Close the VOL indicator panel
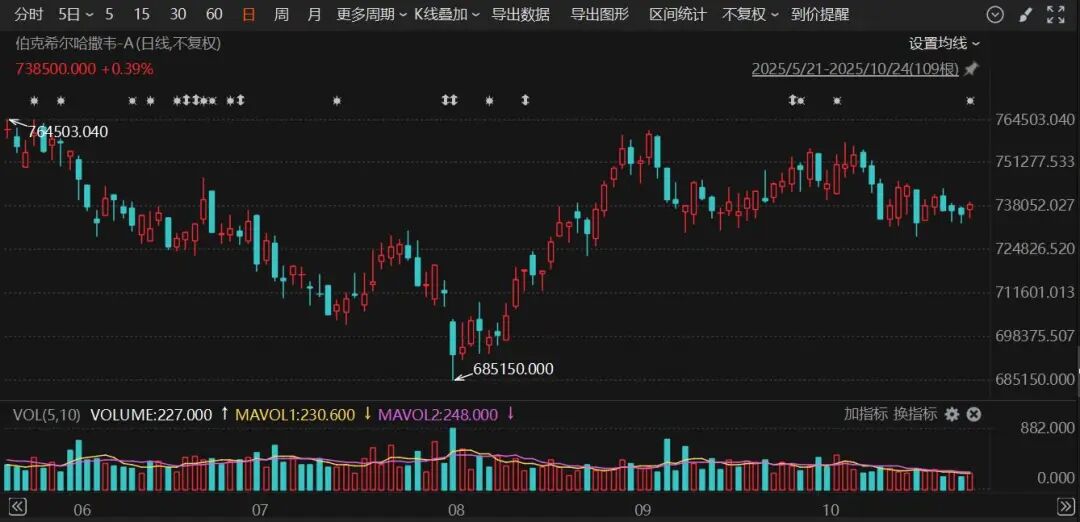Viewport: 1080px width, 522px height. [x=973, y=414]
